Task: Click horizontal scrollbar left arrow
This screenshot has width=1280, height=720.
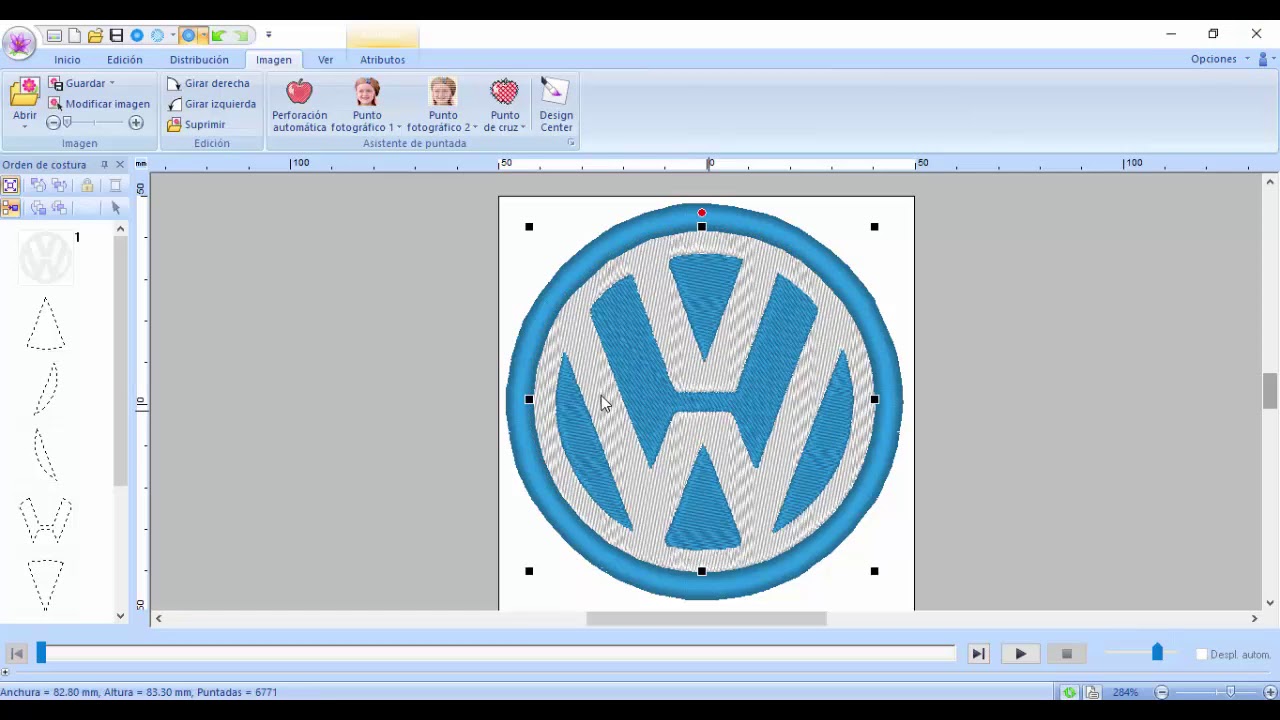Action: click(x=158, y=619)
